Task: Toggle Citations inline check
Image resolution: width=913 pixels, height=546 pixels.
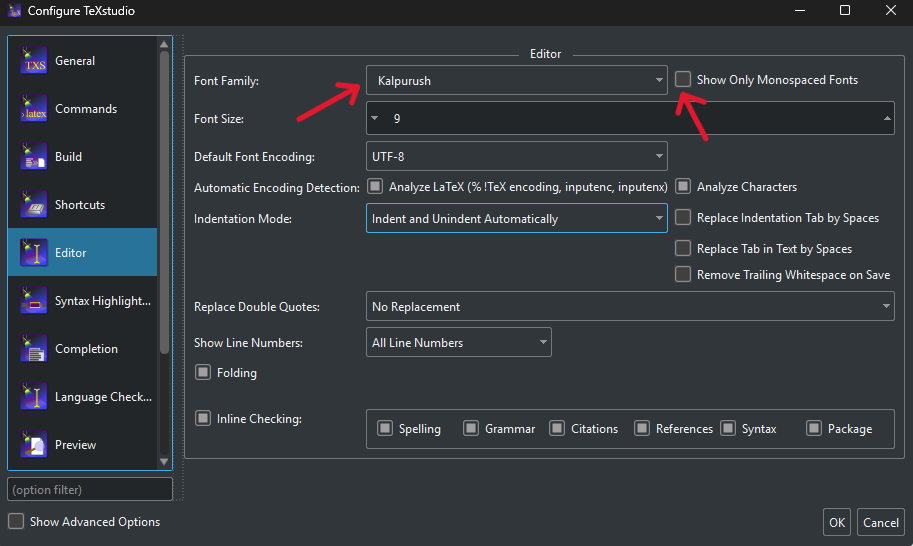Action: click(557, 428)
